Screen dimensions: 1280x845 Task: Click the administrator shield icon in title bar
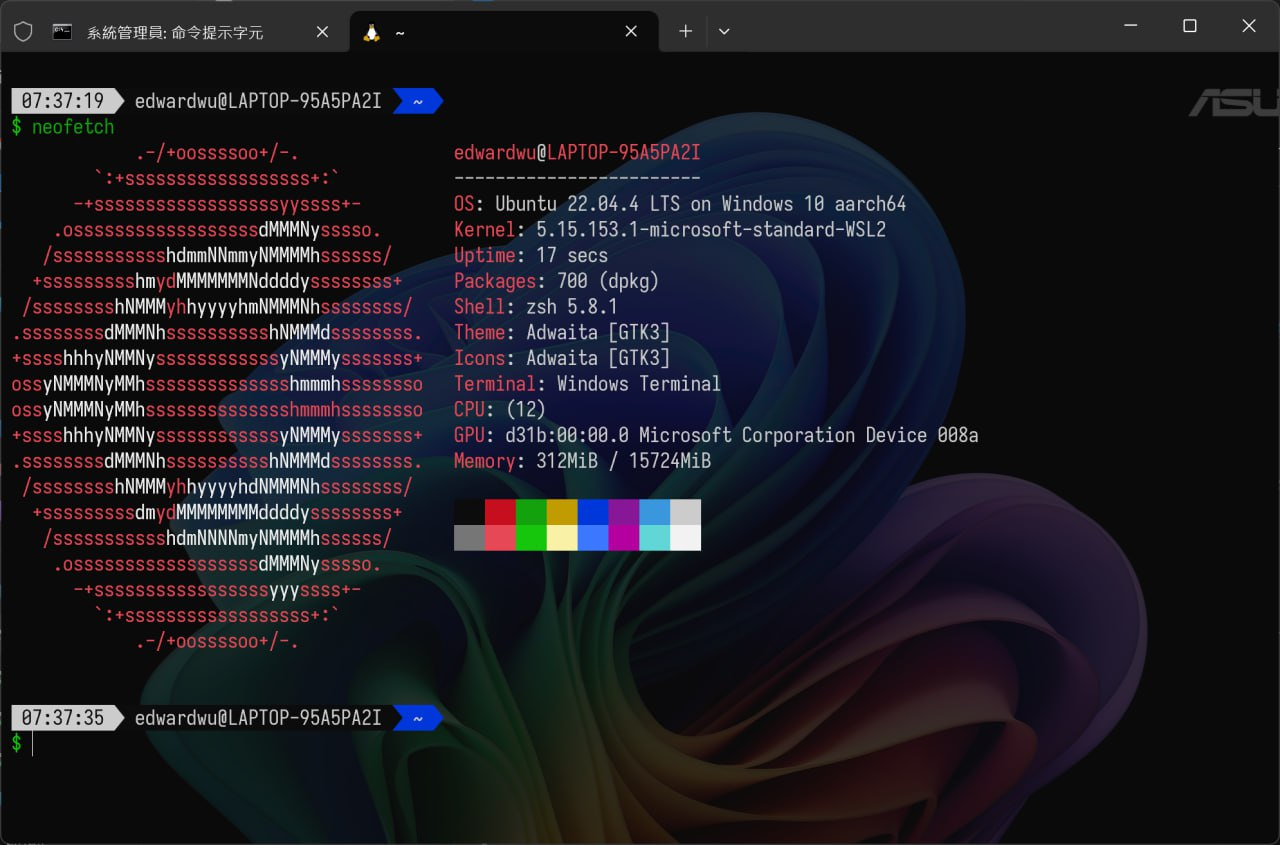23,32
